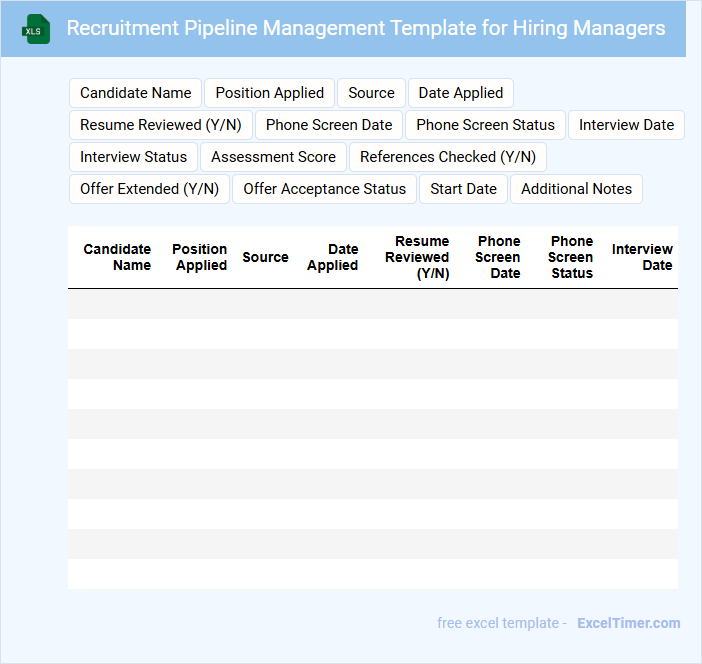Select the Date Applied tag

(x=461, y=93)
